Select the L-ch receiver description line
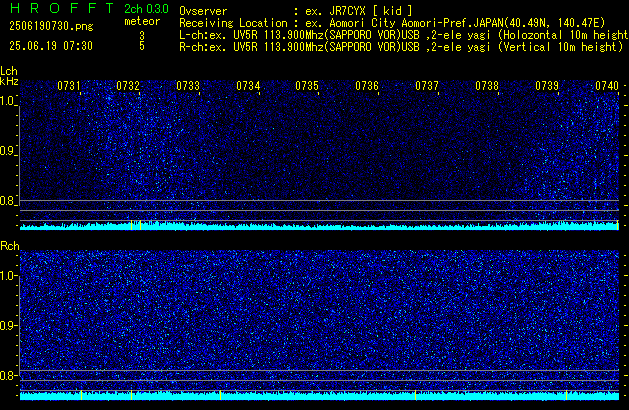Screen dimensions: 629x410 tap(404, 35)
